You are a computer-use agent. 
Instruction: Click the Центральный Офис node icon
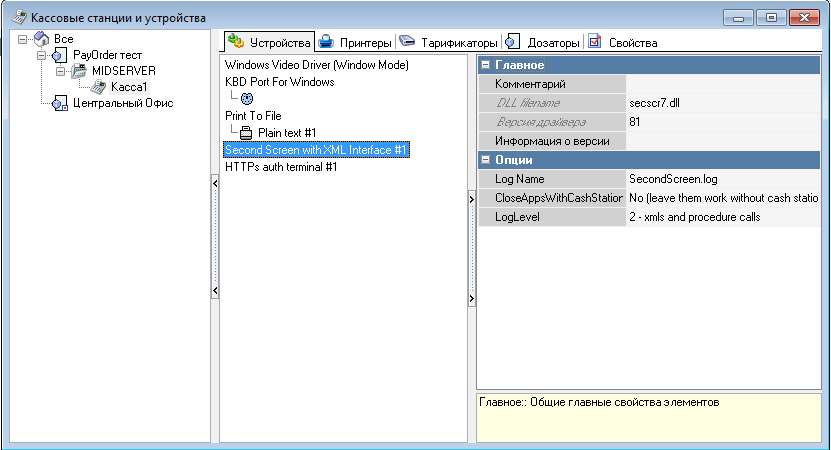tap(60, 103)
